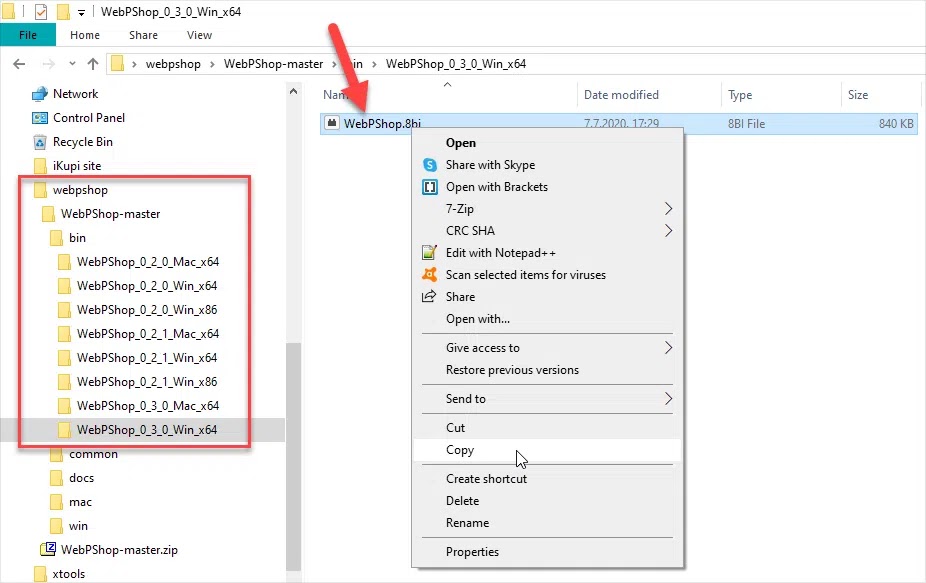Viewport: 926px width, 583px height.
Task: Click chevron after webpshop in address bar
Action: click(212, 64)
